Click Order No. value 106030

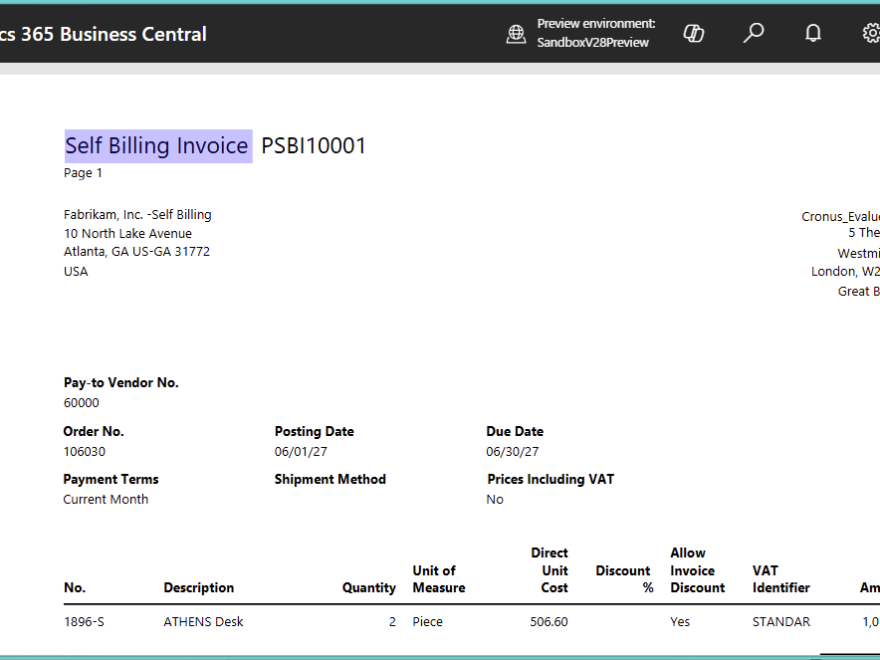click(84, 451)
